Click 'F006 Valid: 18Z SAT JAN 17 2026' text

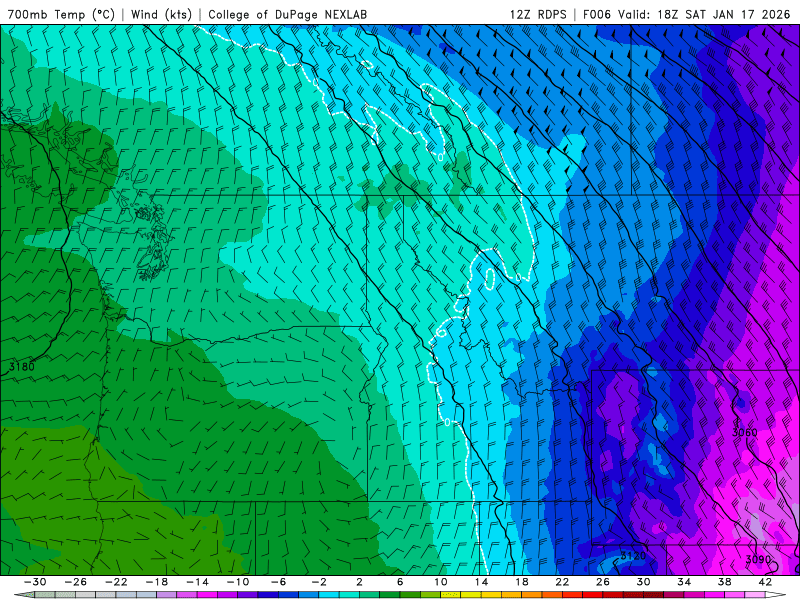click(686, 14)
